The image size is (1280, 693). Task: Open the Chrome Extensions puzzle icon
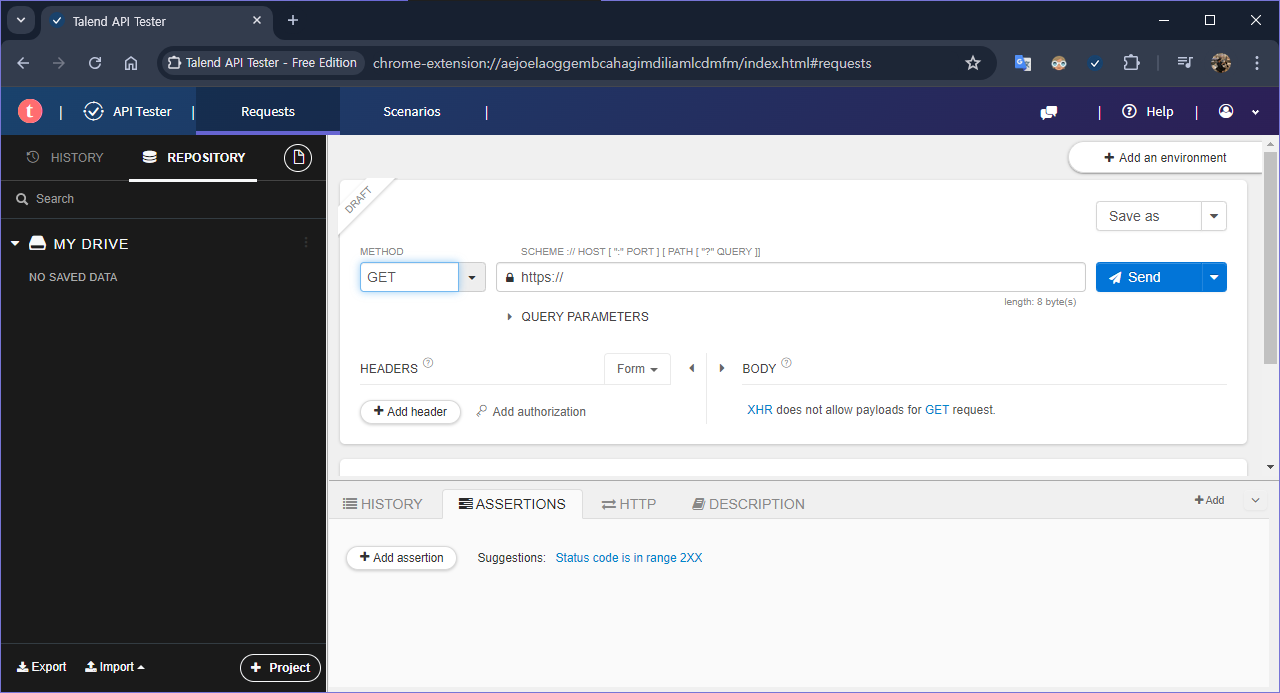click(1131, 63)
